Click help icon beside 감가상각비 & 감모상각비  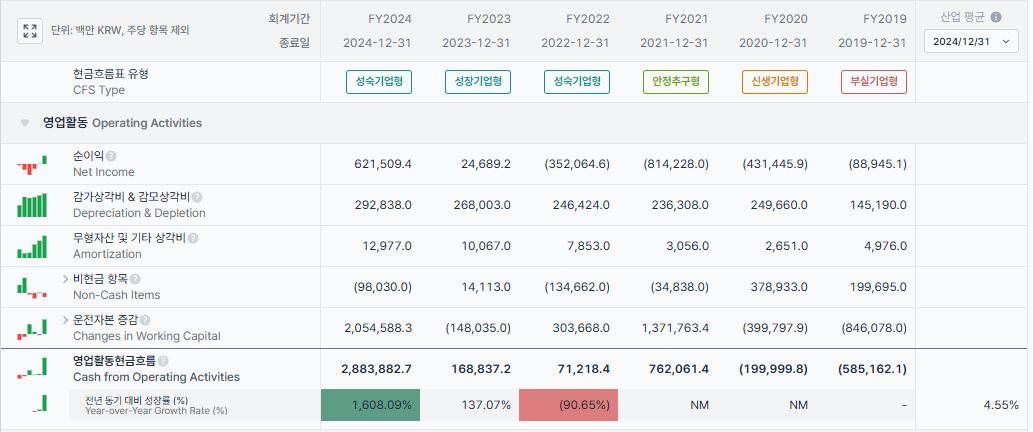[x=197, y=197]
